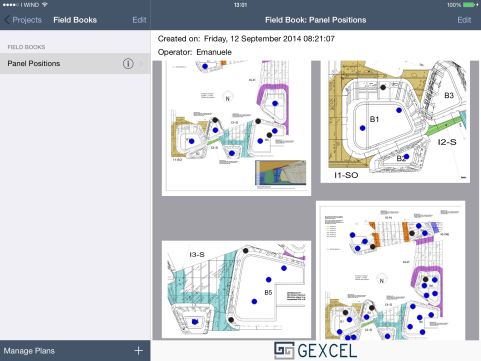Screen dimensions: 481x361
Task: Open info for Panel Positions field book
Action: tap(128, 63)
